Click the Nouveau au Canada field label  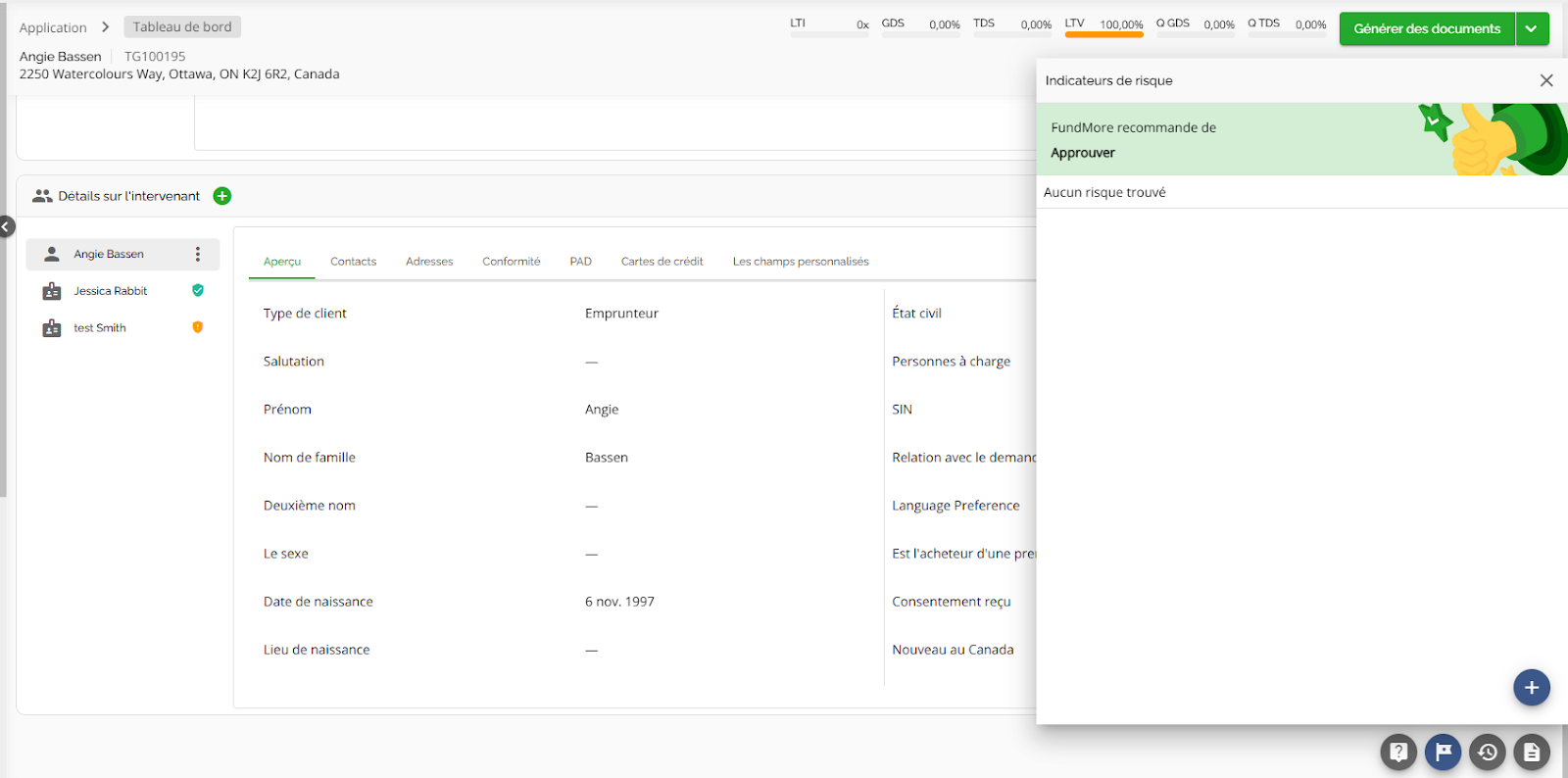click(953, 650)
